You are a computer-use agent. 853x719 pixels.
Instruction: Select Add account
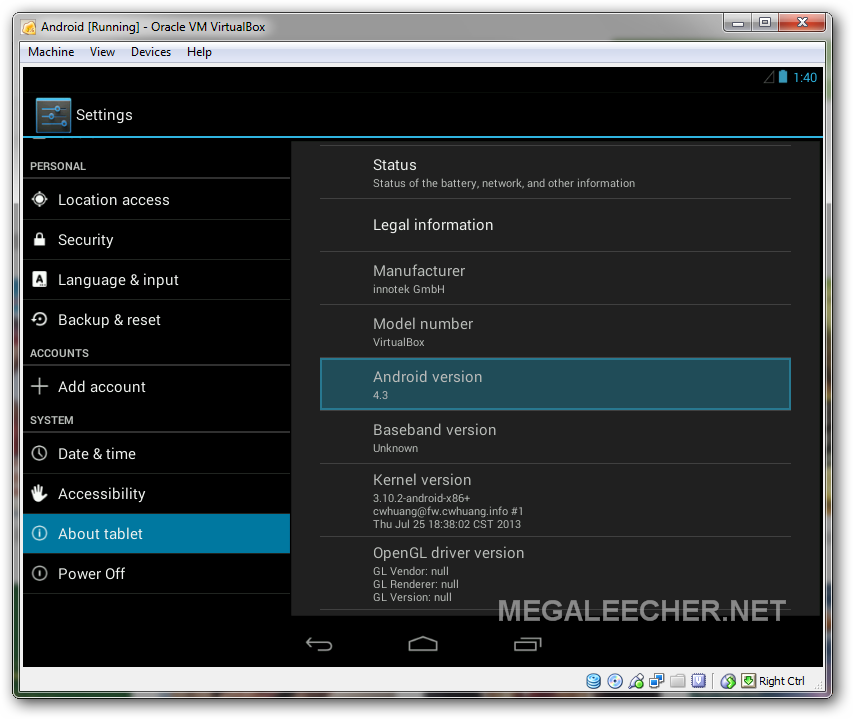click(x=157, y=386)
